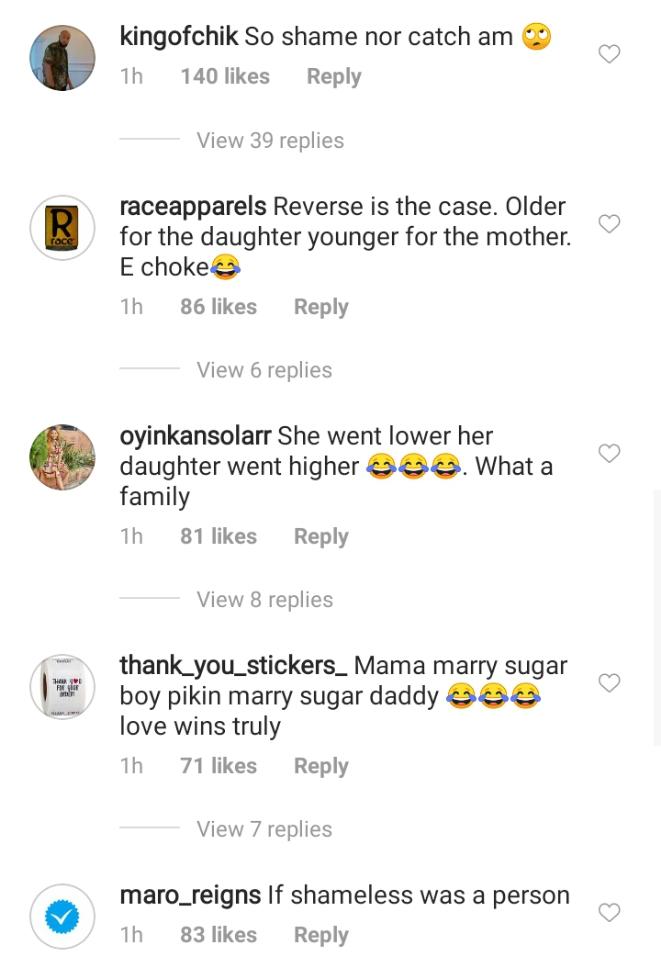Reply to raceapparels comment
The width and height of the screenshot is (661, 974).
click(321, 307)
